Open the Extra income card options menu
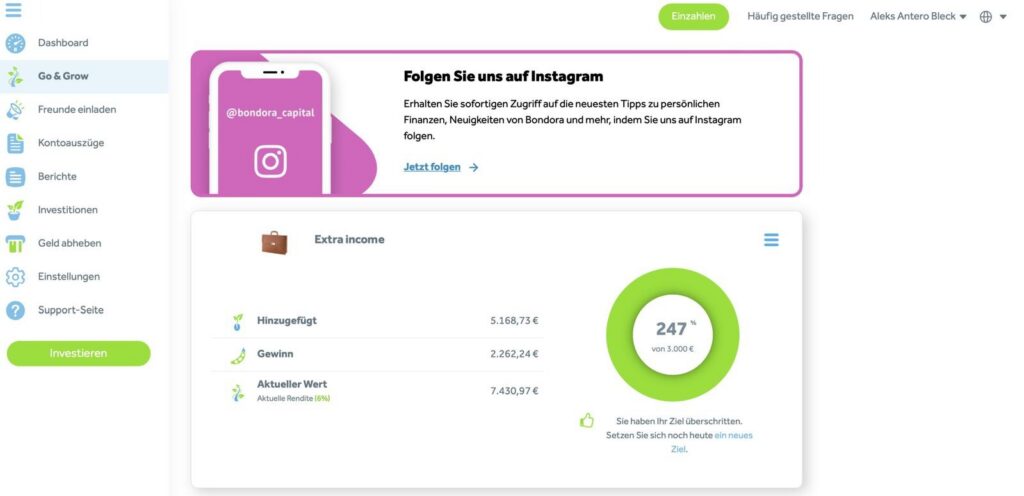Screen dimensions: 1024x496 pos(771,240)
